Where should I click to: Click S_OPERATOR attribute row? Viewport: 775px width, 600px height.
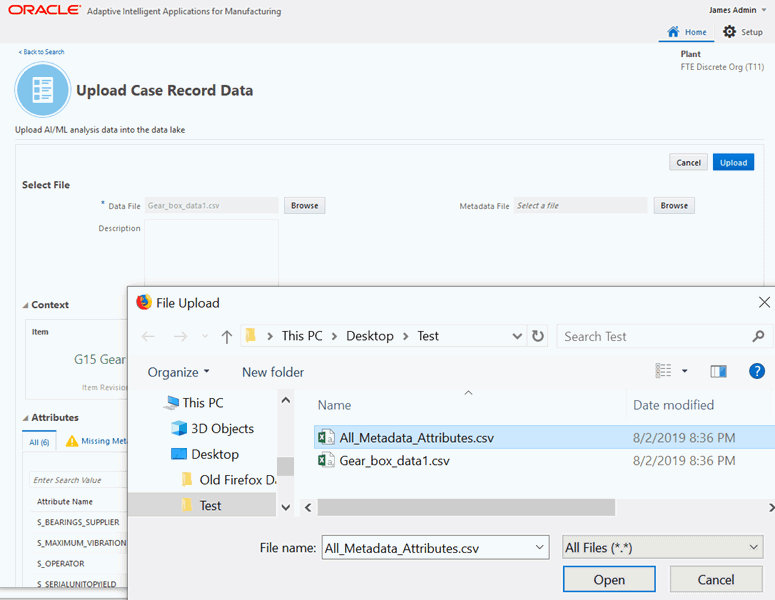[x=78, y=564]
